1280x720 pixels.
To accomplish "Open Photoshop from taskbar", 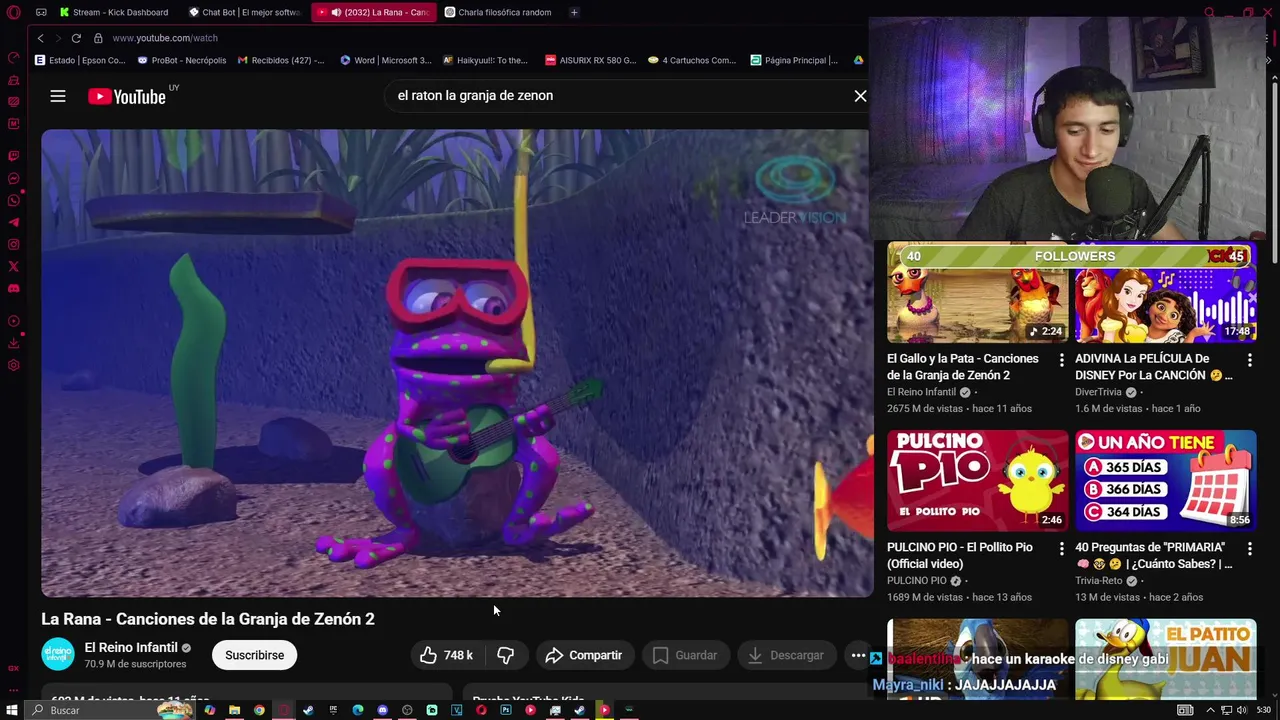I will [506, 710].
